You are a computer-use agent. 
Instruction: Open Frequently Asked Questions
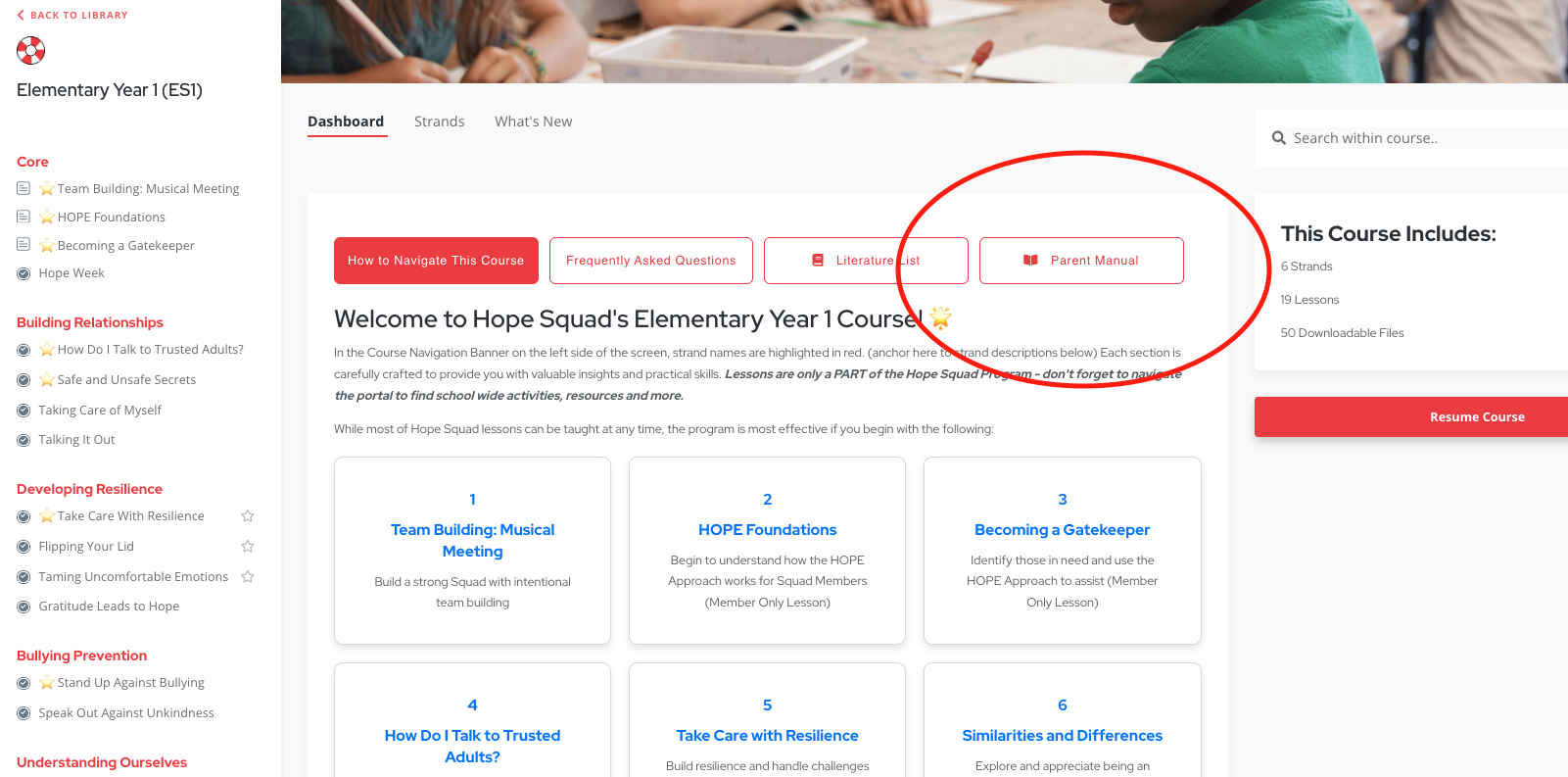click(651, 261)
